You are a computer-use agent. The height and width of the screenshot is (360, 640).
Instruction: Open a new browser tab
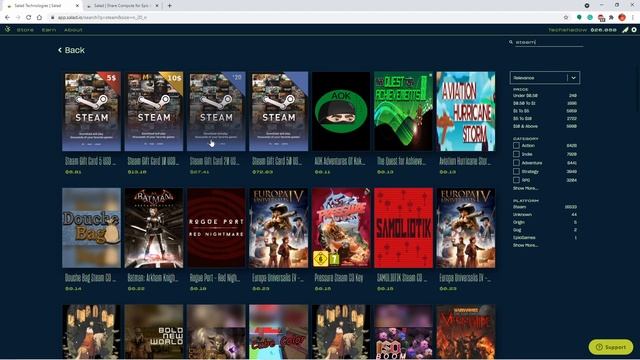point(169,6)
